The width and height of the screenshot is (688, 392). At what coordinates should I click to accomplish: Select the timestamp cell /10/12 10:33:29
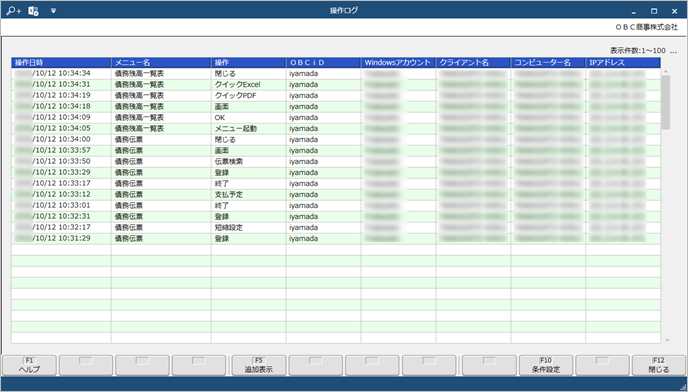click(x=61, y=173)
